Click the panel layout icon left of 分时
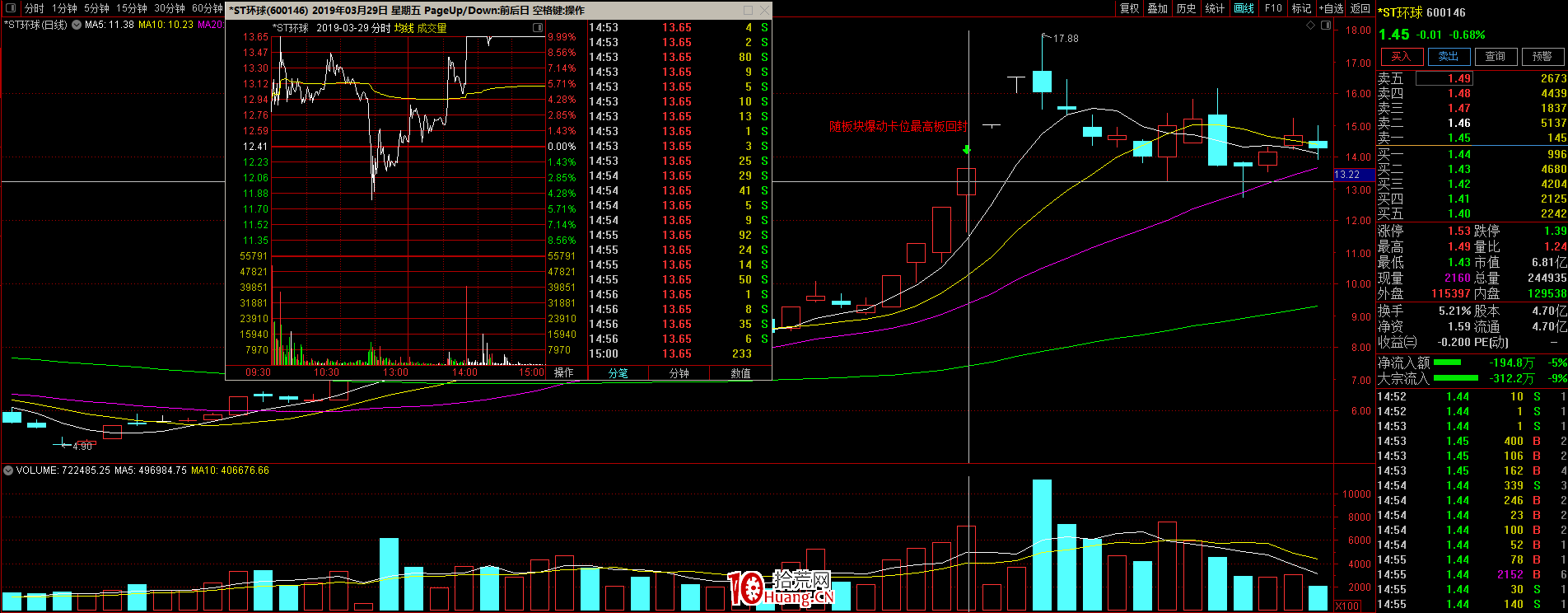This screenshot has width=1568, height=613. pos(11,8)
